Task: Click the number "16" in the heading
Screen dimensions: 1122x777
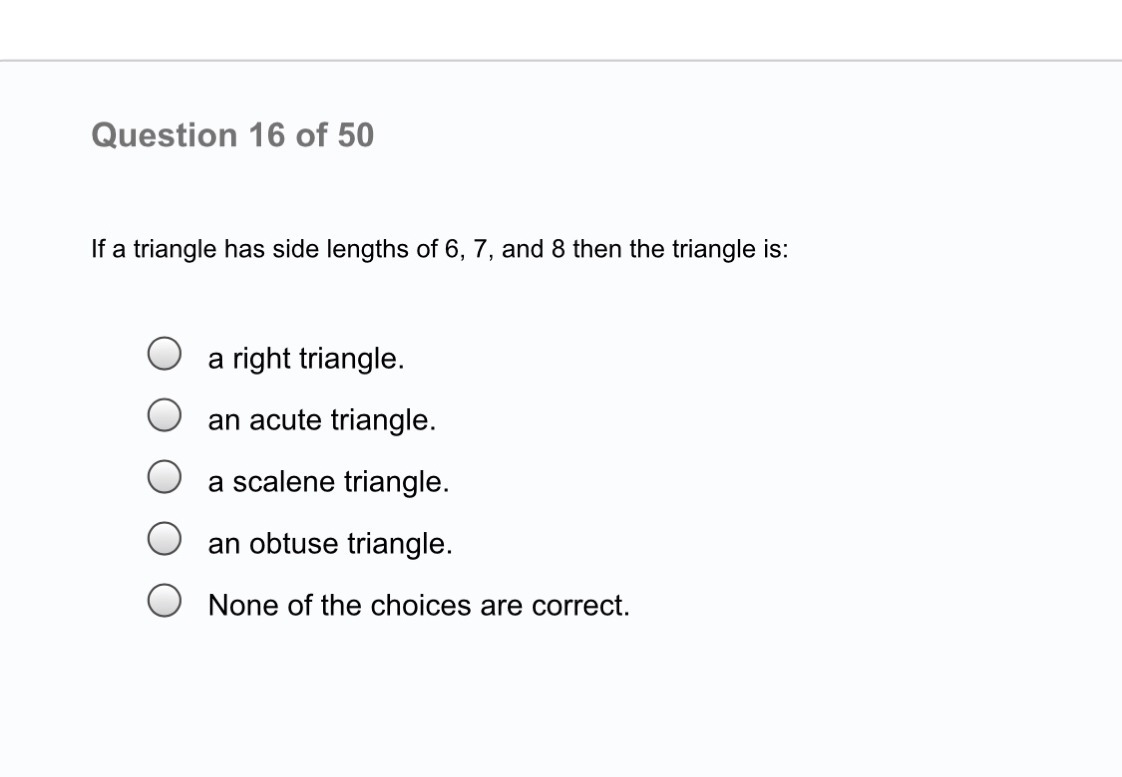Action: 267,135
